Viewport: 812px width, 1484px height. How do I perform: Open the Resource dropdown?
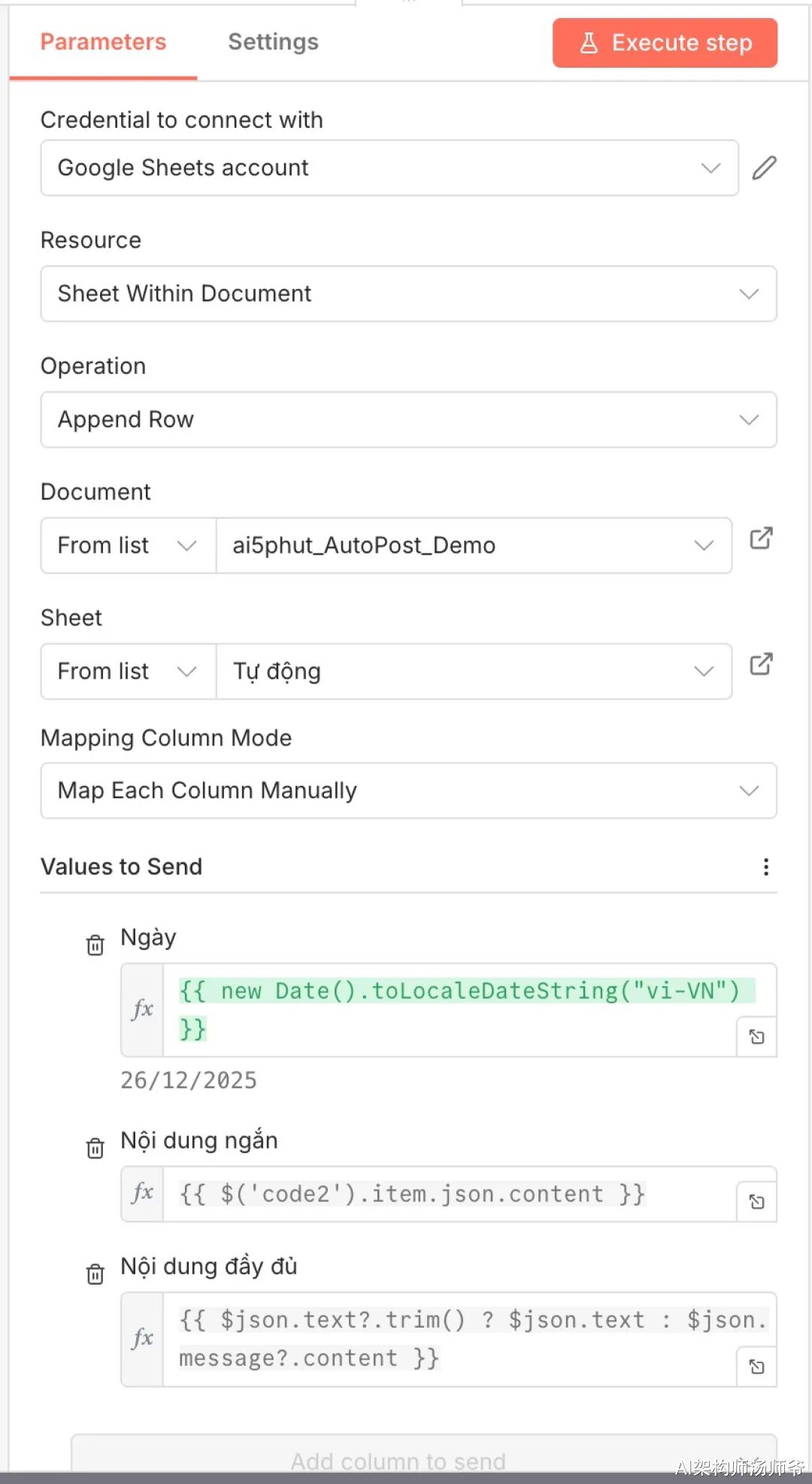408,293
